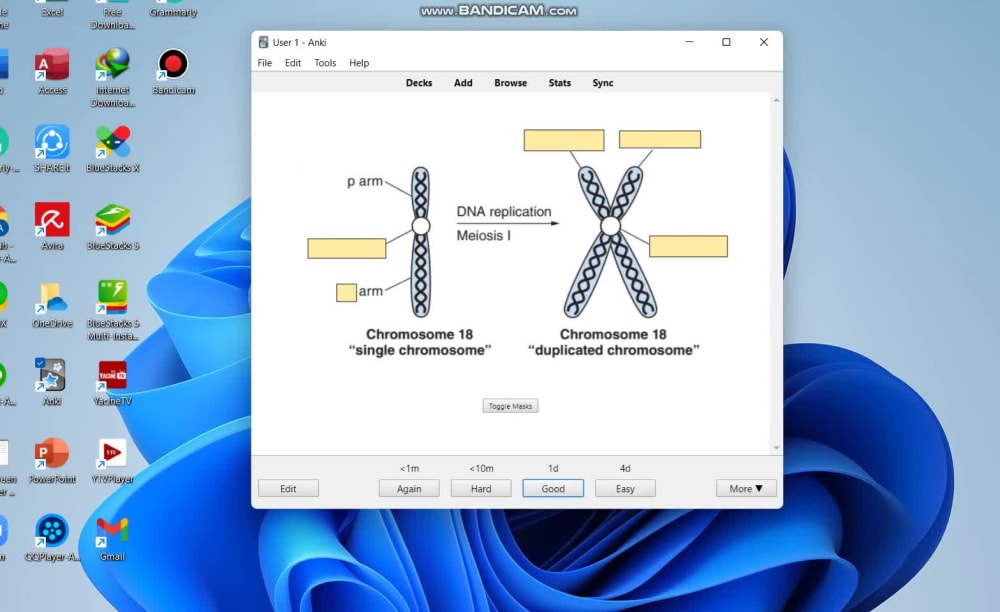Launch the YTVPlayer desktop icon
This screenshot has width=1000, height=612.
(x=113, y=459)
